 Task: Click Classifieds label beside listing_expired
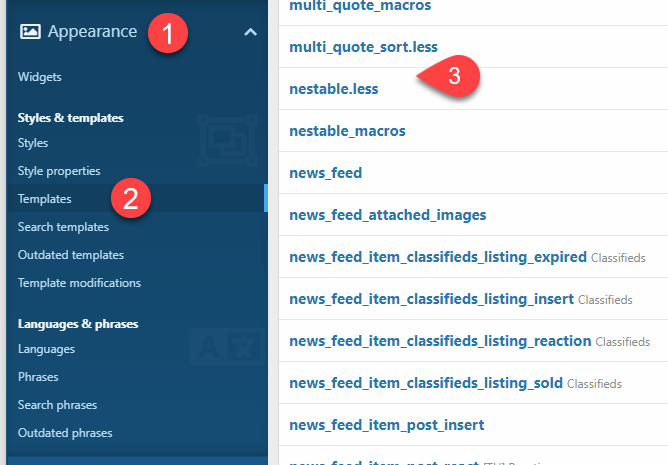pos(618,258)
